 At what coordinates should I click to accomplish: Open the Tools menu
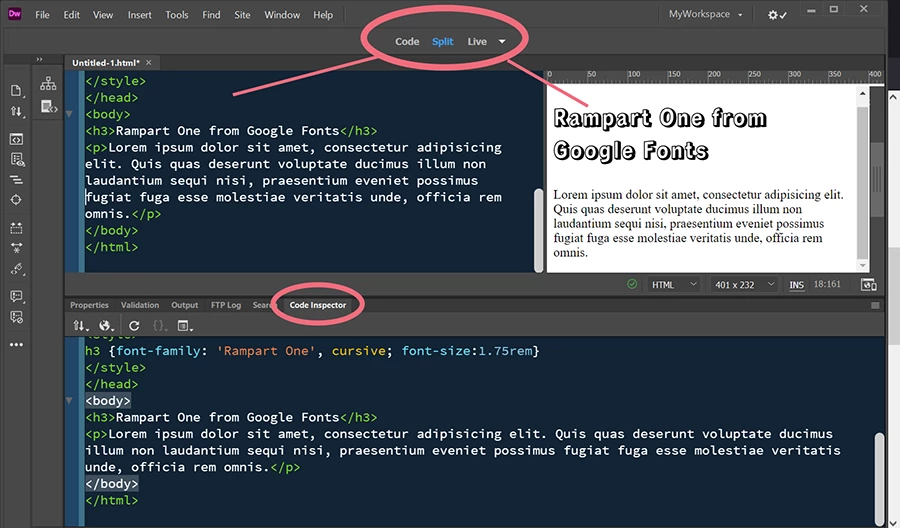177,15
